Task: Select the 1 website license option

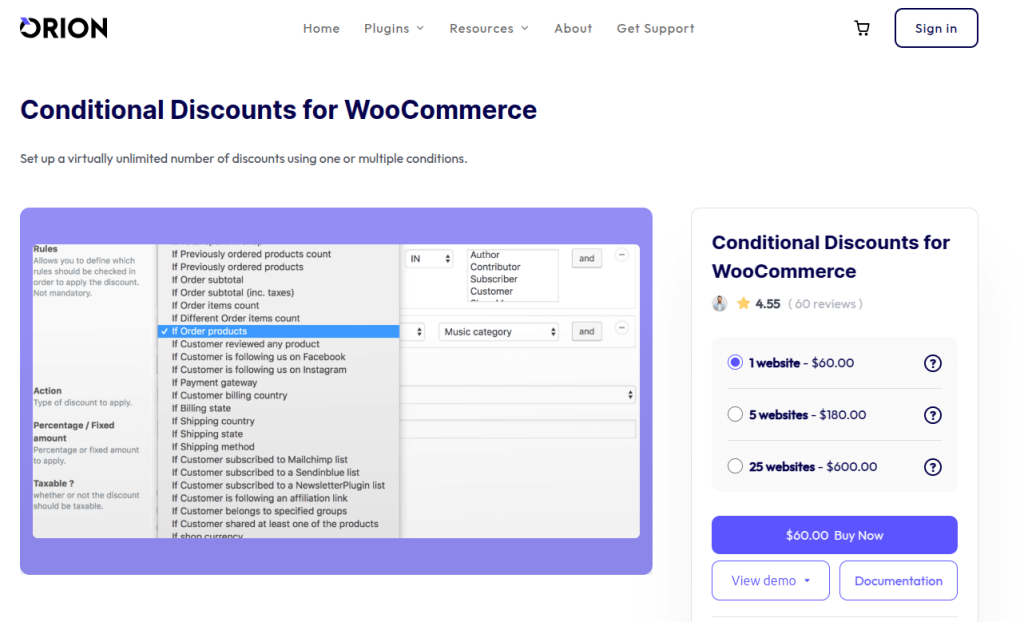Action: [x=735, y=363]
